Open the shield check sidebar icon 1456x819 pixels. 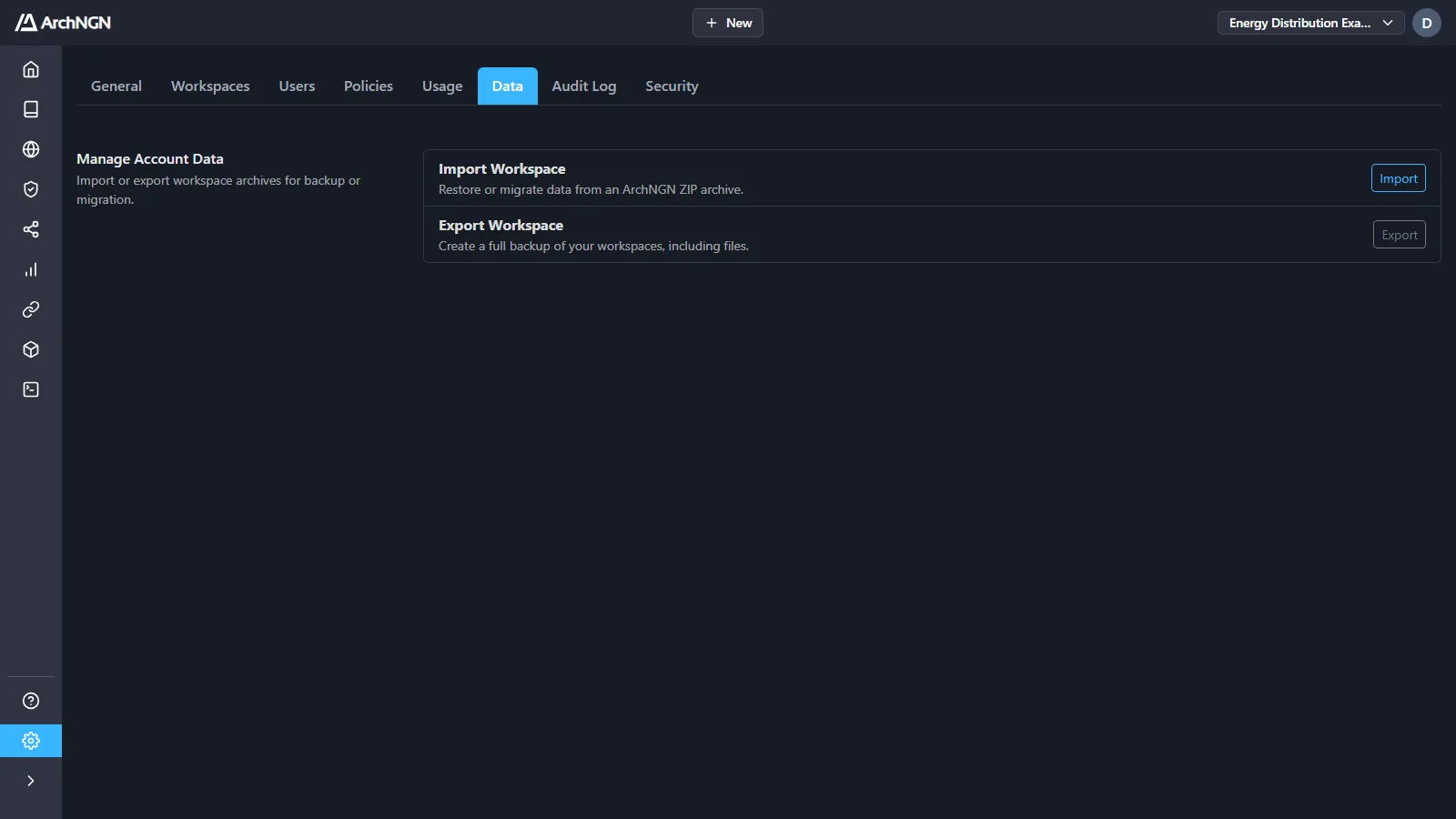click(x=31, y=189)
